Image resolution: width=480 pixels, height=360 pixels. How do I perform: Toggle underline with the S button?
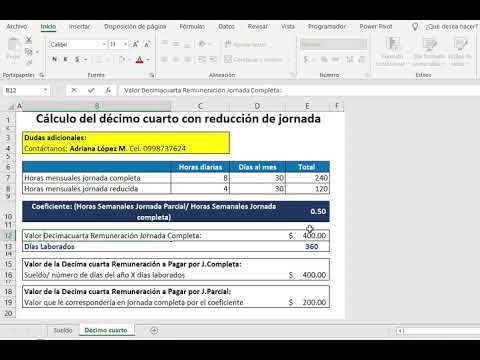[77, 60]
